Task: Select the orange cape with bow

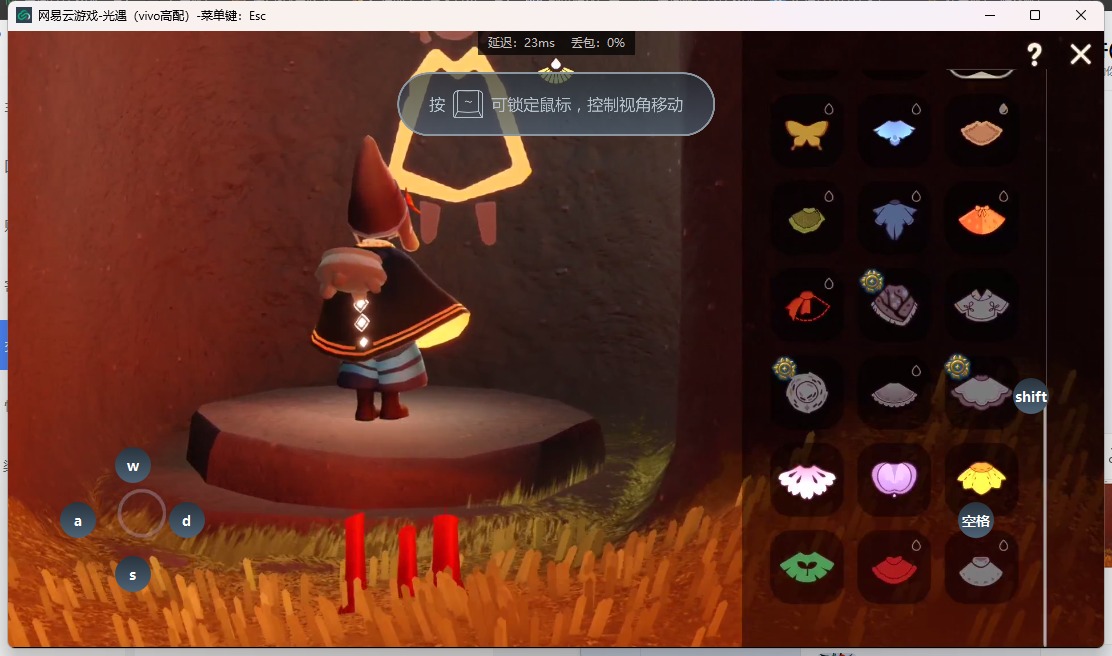Action: pyautogui.click(x=982, y=219)
